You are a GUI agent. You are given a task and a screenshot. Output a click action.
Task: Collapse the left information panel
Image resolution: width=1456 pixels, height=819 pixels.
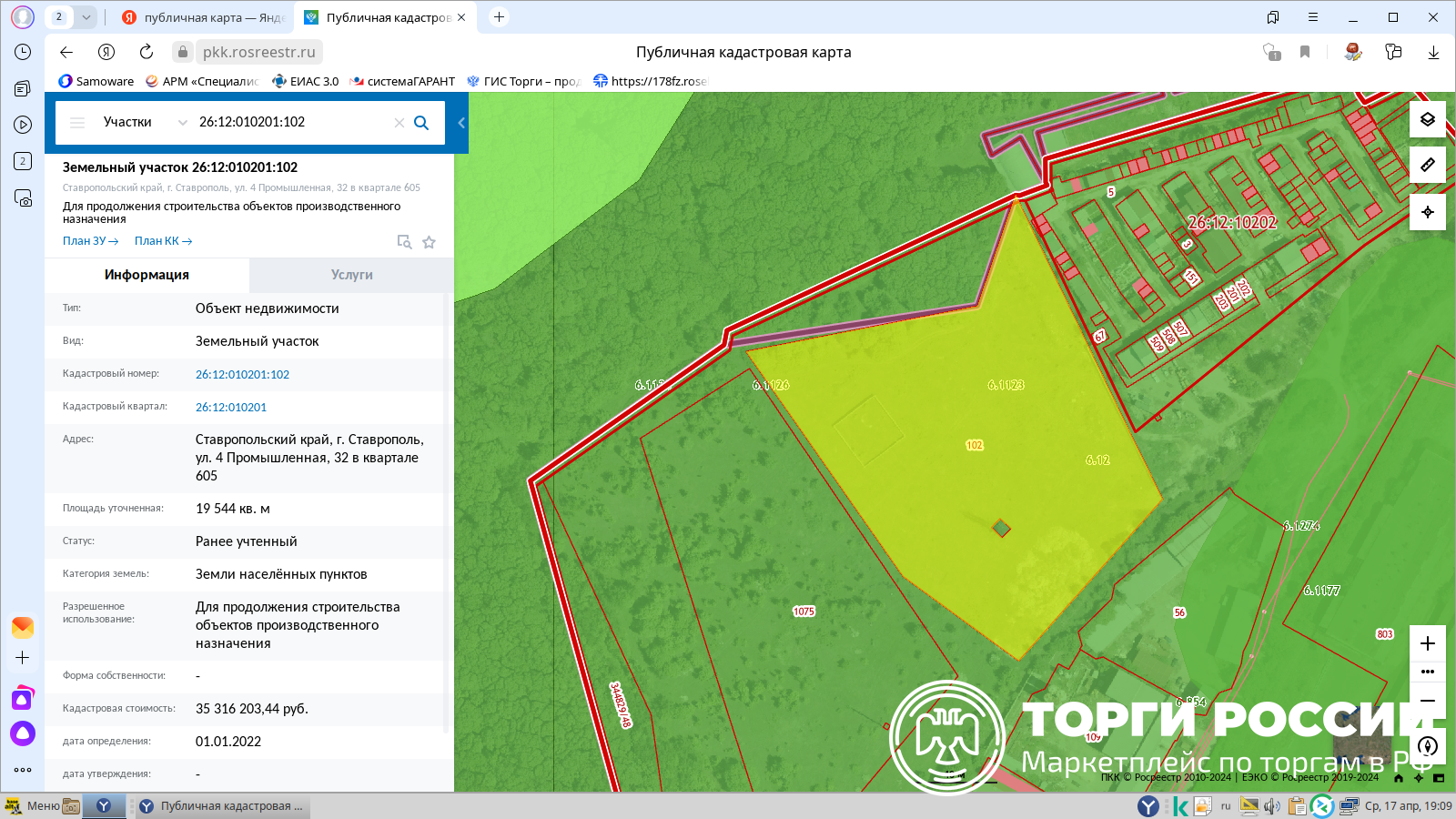(x=461, y=123)
